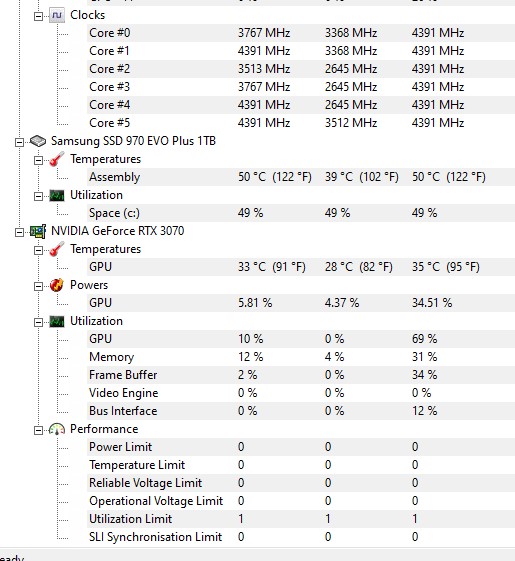Viewport: 515px width, 561px height.
Task: Collapse the Clocks tree node
Action: pos(38,16)
